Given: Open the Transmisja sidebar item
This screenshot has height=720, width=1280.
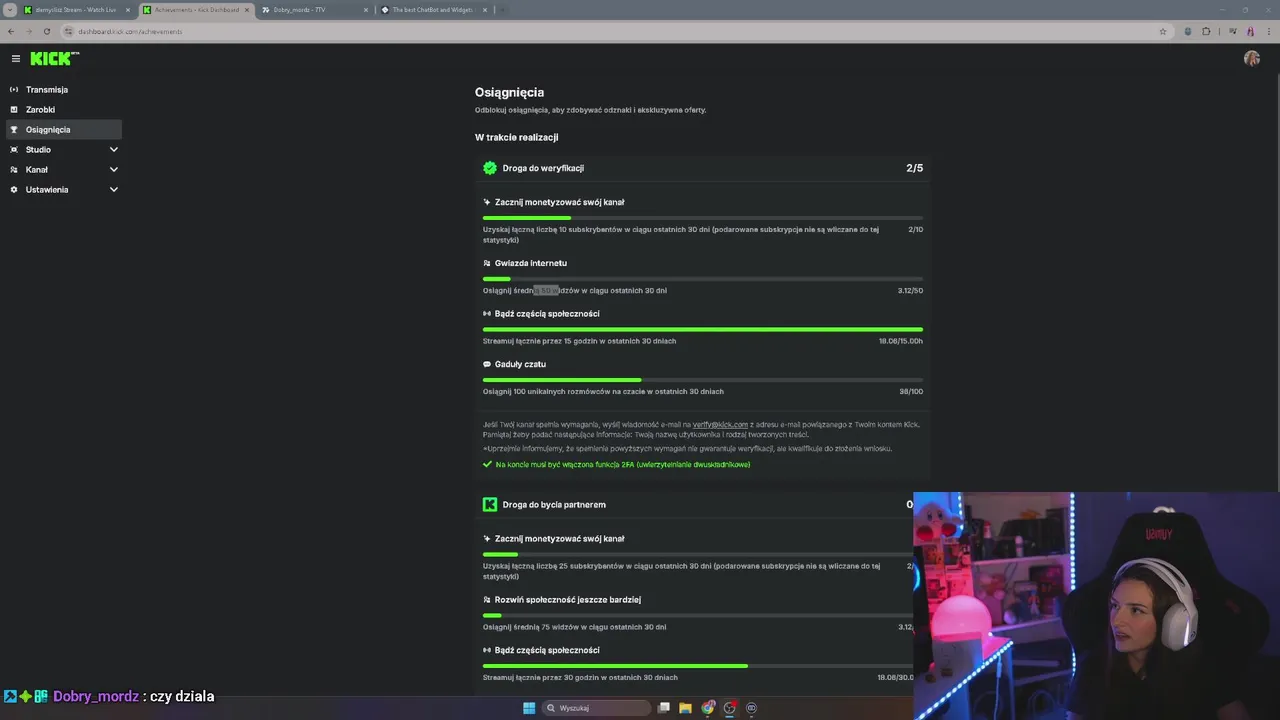Looking at the screenshot, I should [x=64, y=89].
